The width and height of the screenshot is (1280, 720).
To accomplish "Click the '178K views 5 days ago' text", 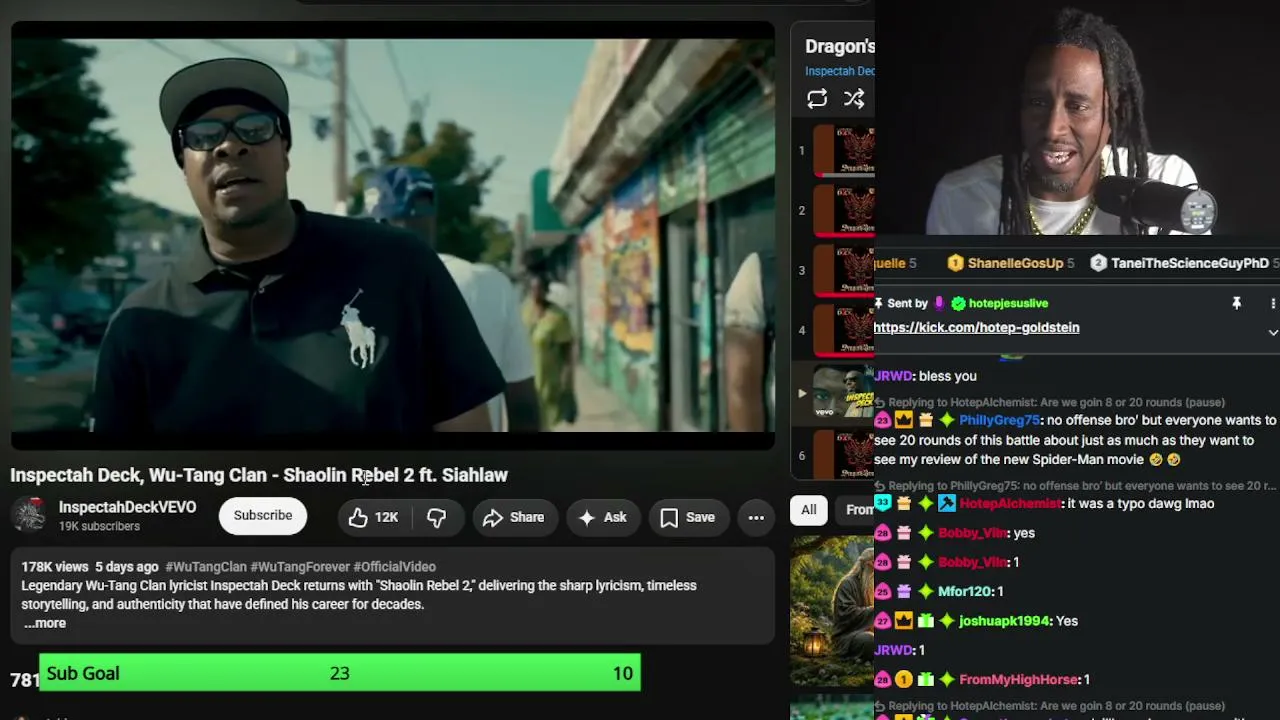I will click(x=90, y=567).
